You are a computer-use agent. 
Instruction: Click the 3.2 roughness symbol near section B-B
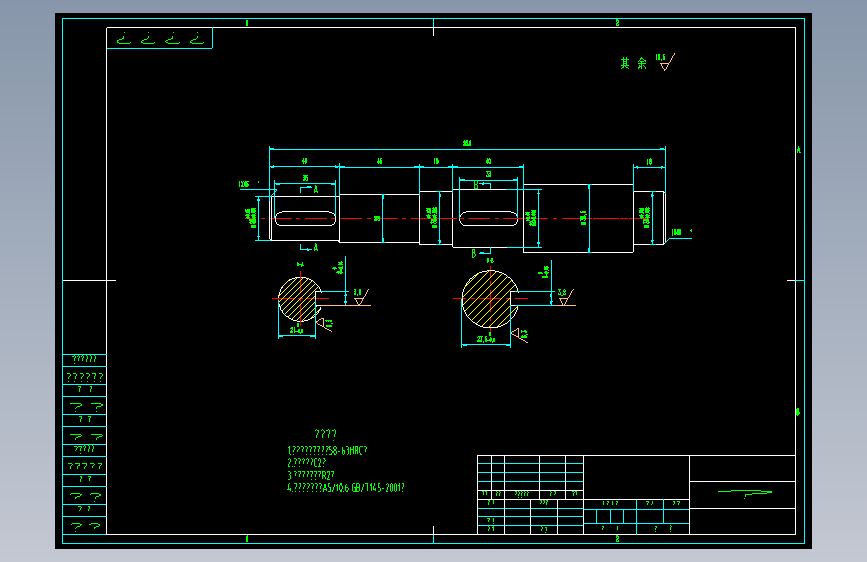pos(566,296)
